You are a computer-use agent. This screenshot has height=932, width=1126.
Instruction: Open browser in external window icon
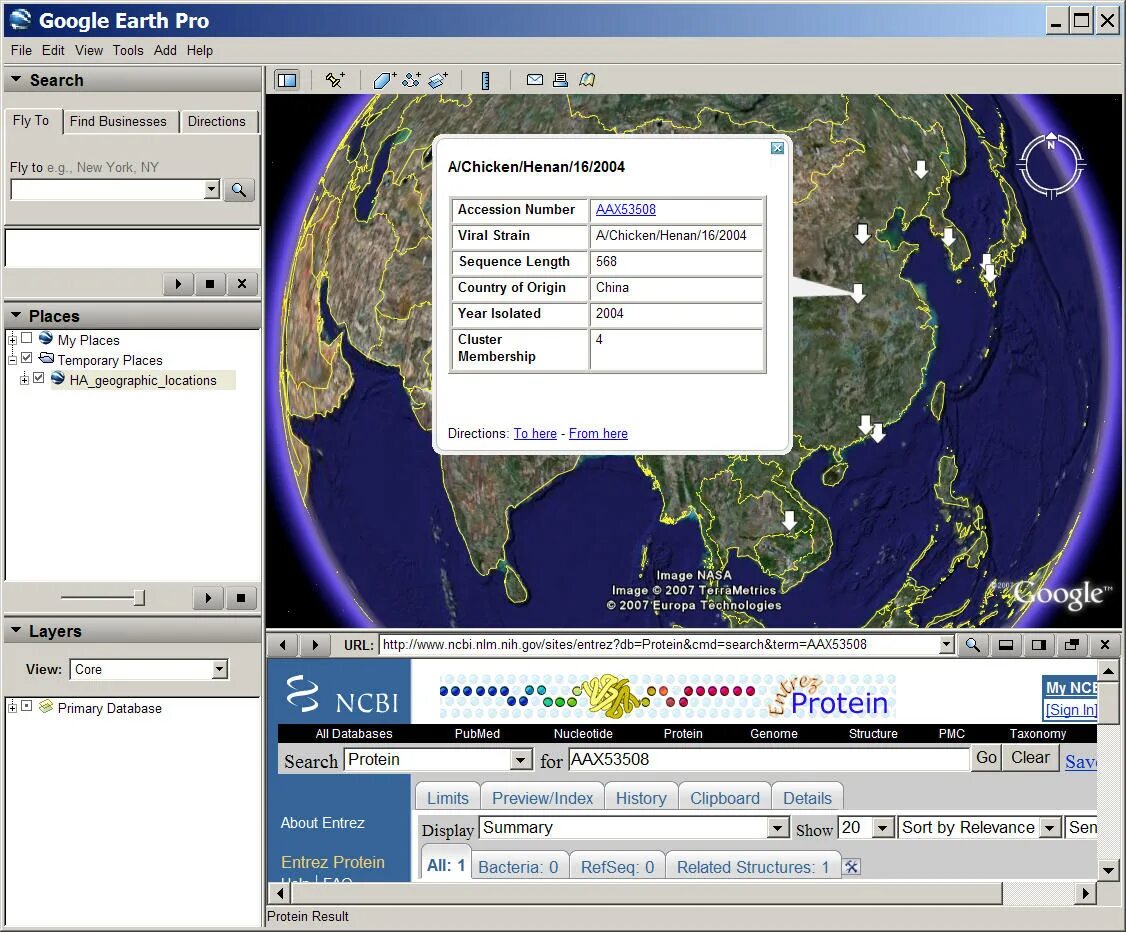tap(1071, 645)
